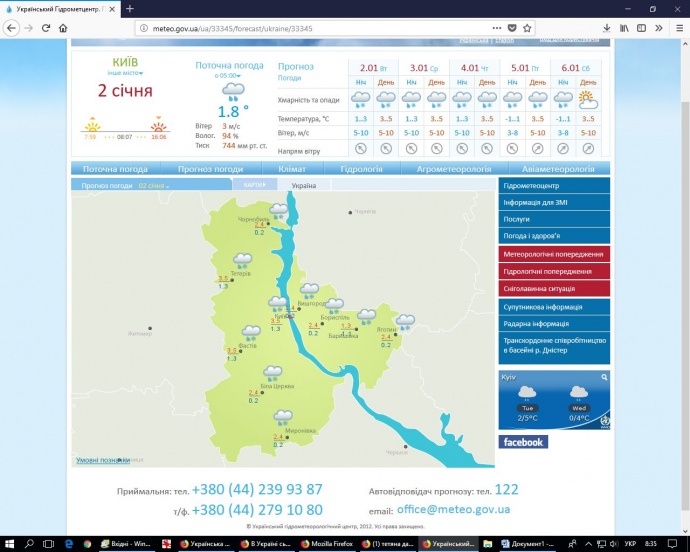Expand the 'о 05:00' current weather time dropdown
690x552 pixels.
231,75
